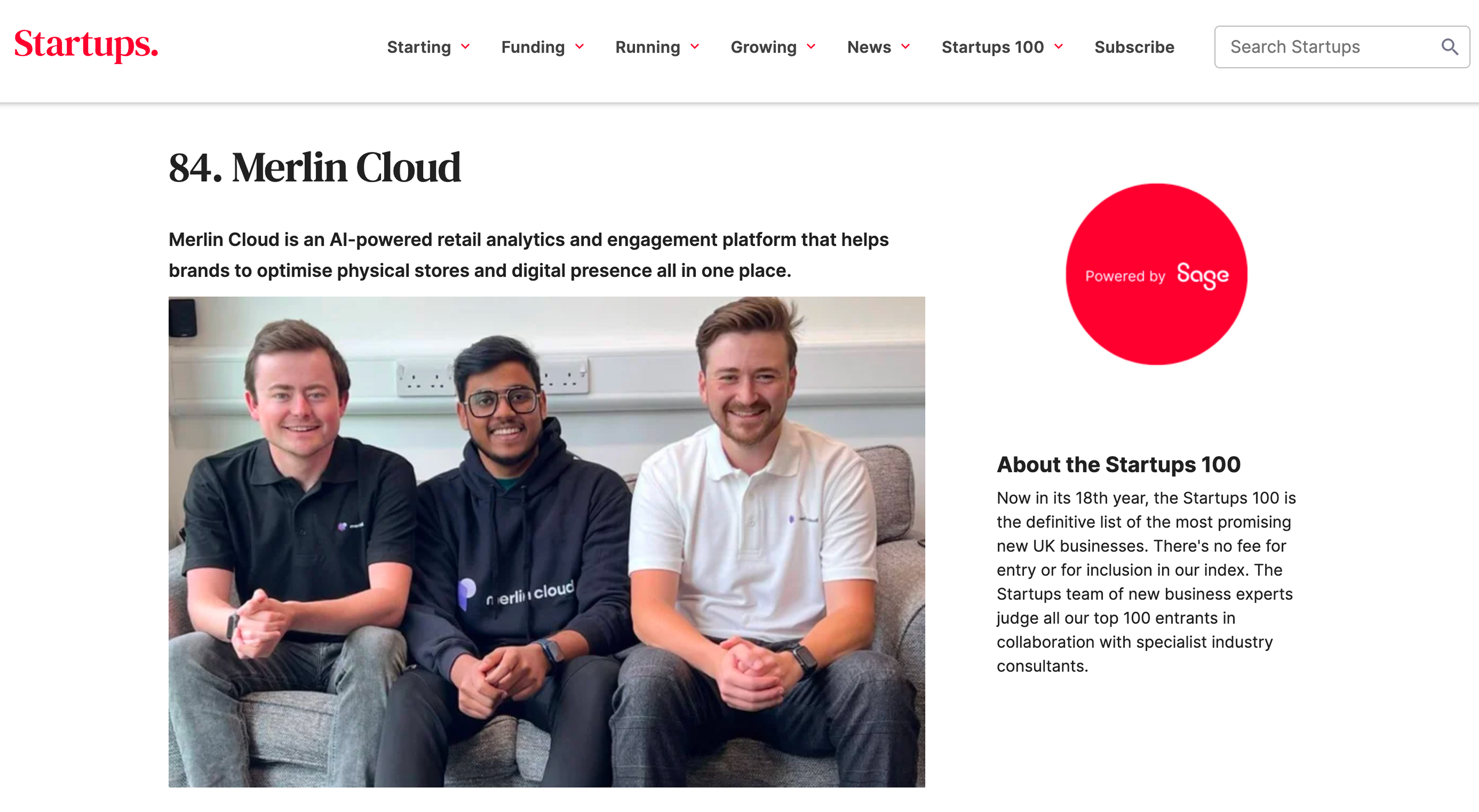The height and width of the screenshot is (812, 1479).
Task: Expand the Startups 100 chevron arrow
Action: click(1059, 46)
